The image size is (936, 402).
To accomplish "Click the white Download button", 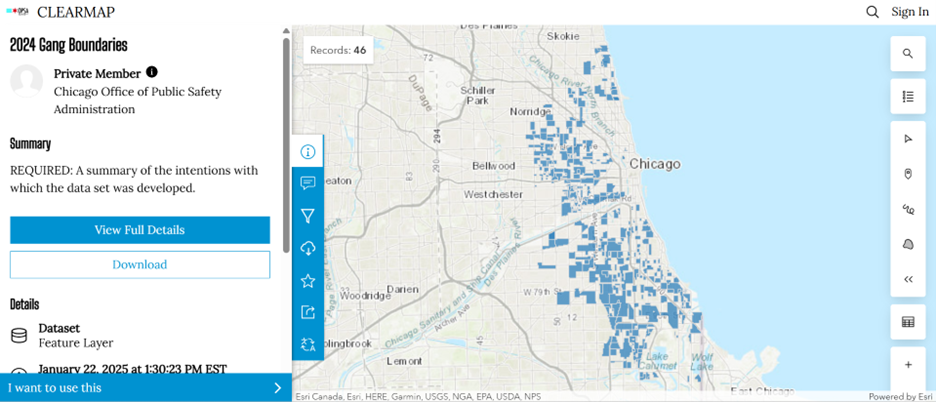I will tap(140, 265).
